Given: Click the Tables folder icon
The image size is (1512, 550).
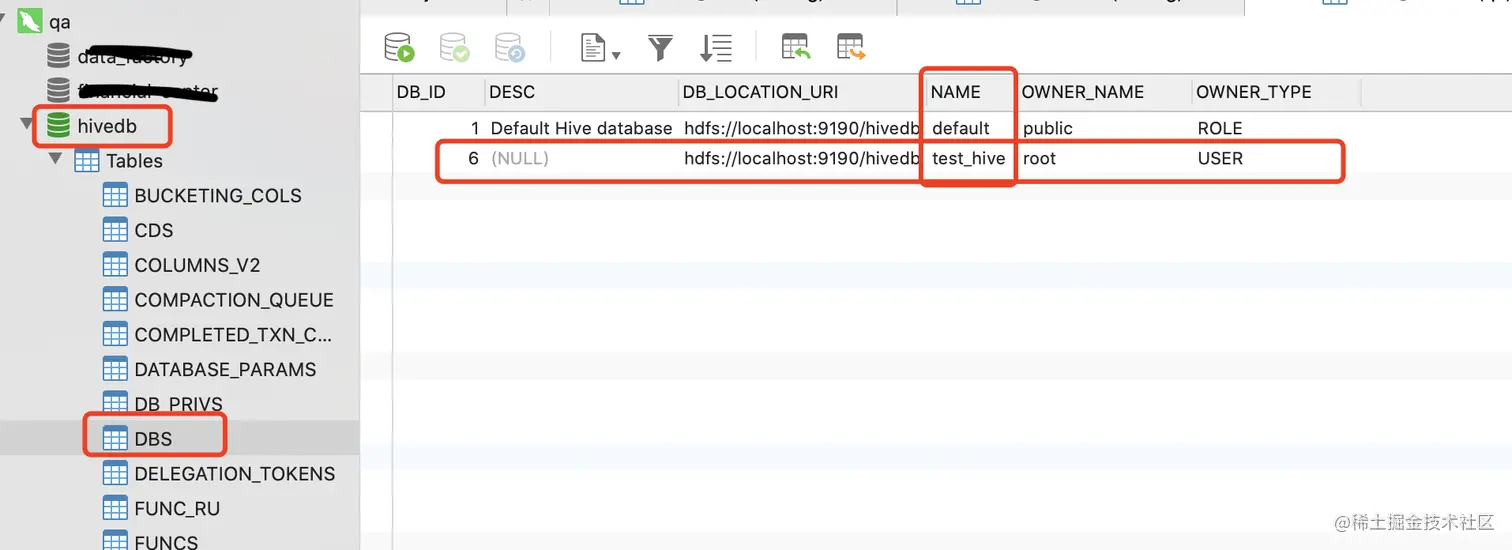Looking at the screenshot, I should (x=87, y=161).
